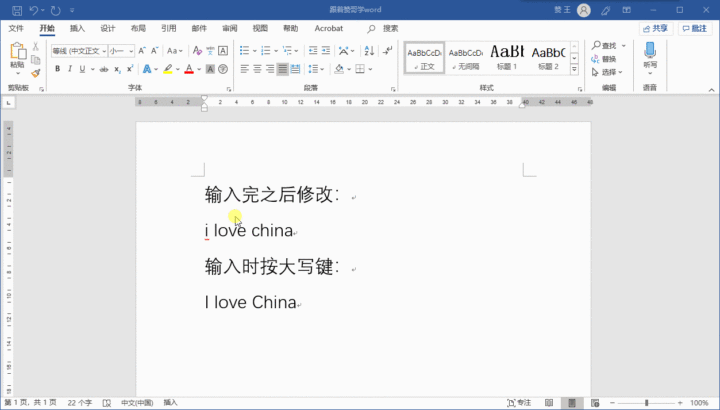Redo the last action

click(x=56, y=10)
